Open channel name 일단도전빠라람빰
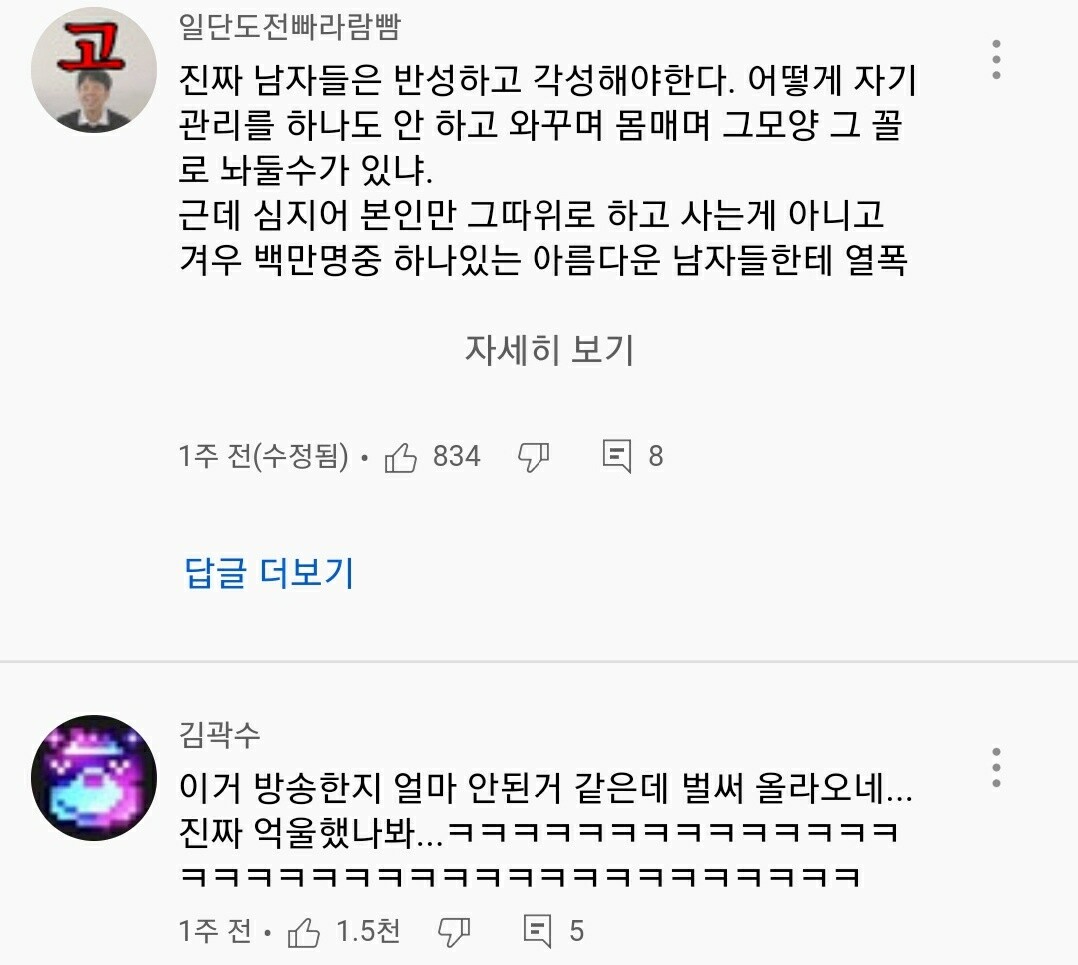 click(289, 27)
